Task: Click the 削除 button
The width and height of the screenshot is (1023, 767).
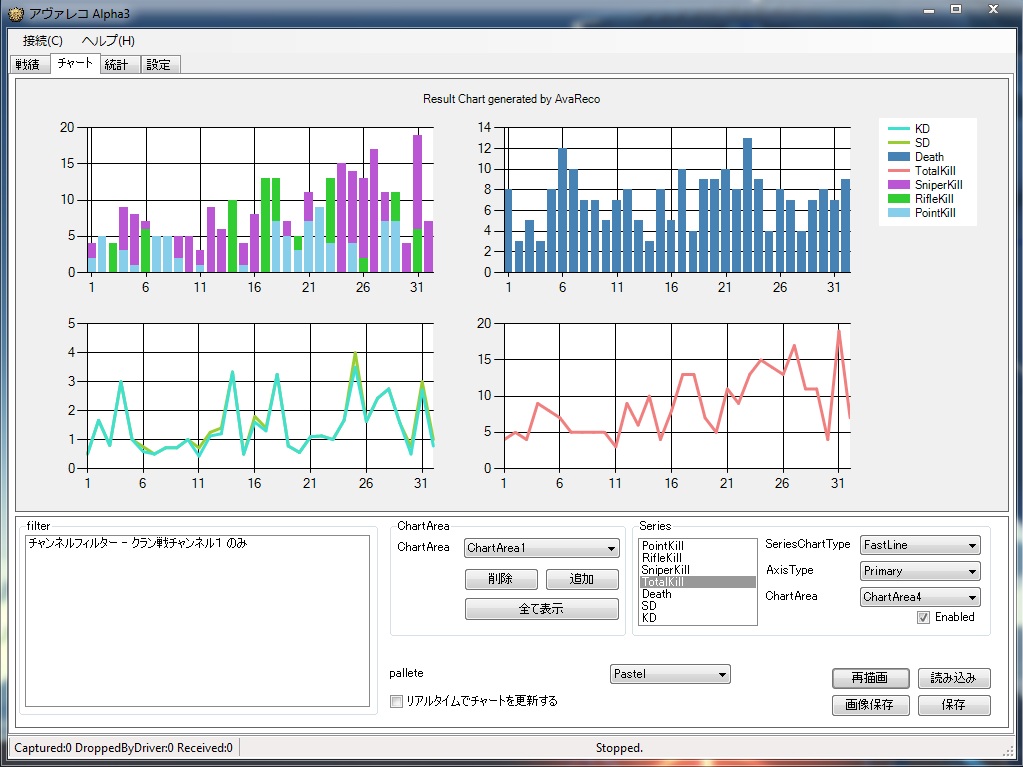Action: 501,579
